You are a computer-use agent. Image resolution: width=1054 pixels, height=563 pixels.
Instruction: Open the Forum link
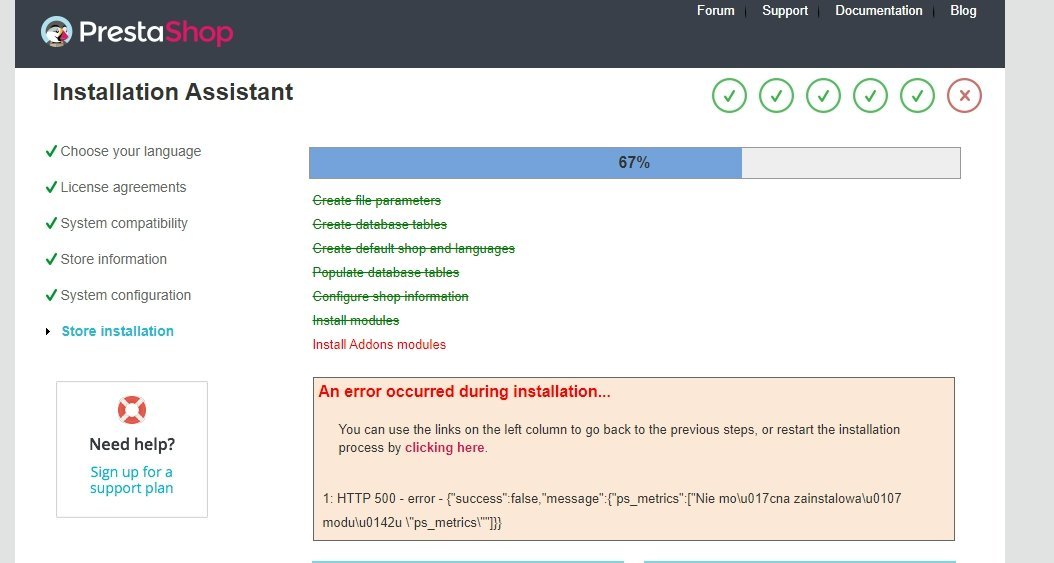pyautogui.click(x=715, y=11)
